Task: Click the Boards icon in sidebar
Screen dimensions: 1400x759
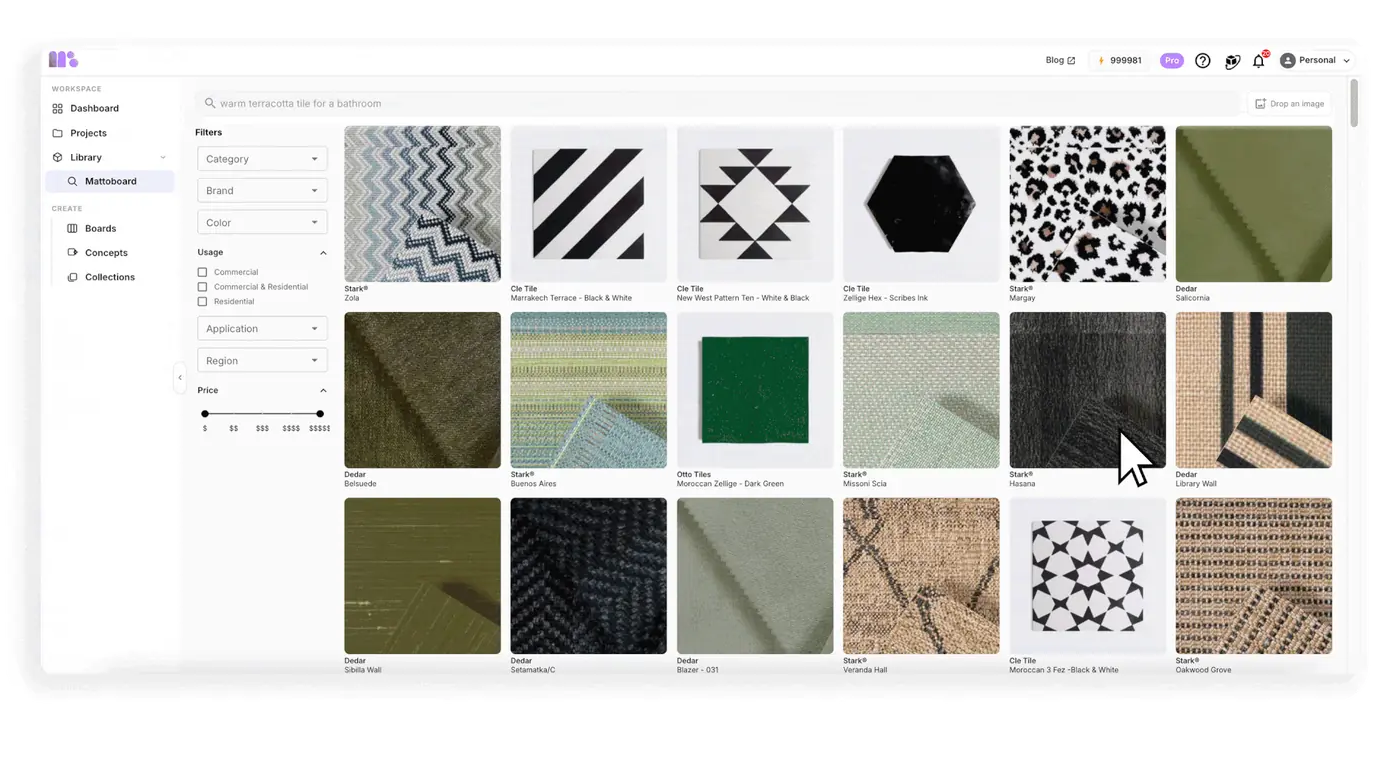Action: [x=72, y=228]
